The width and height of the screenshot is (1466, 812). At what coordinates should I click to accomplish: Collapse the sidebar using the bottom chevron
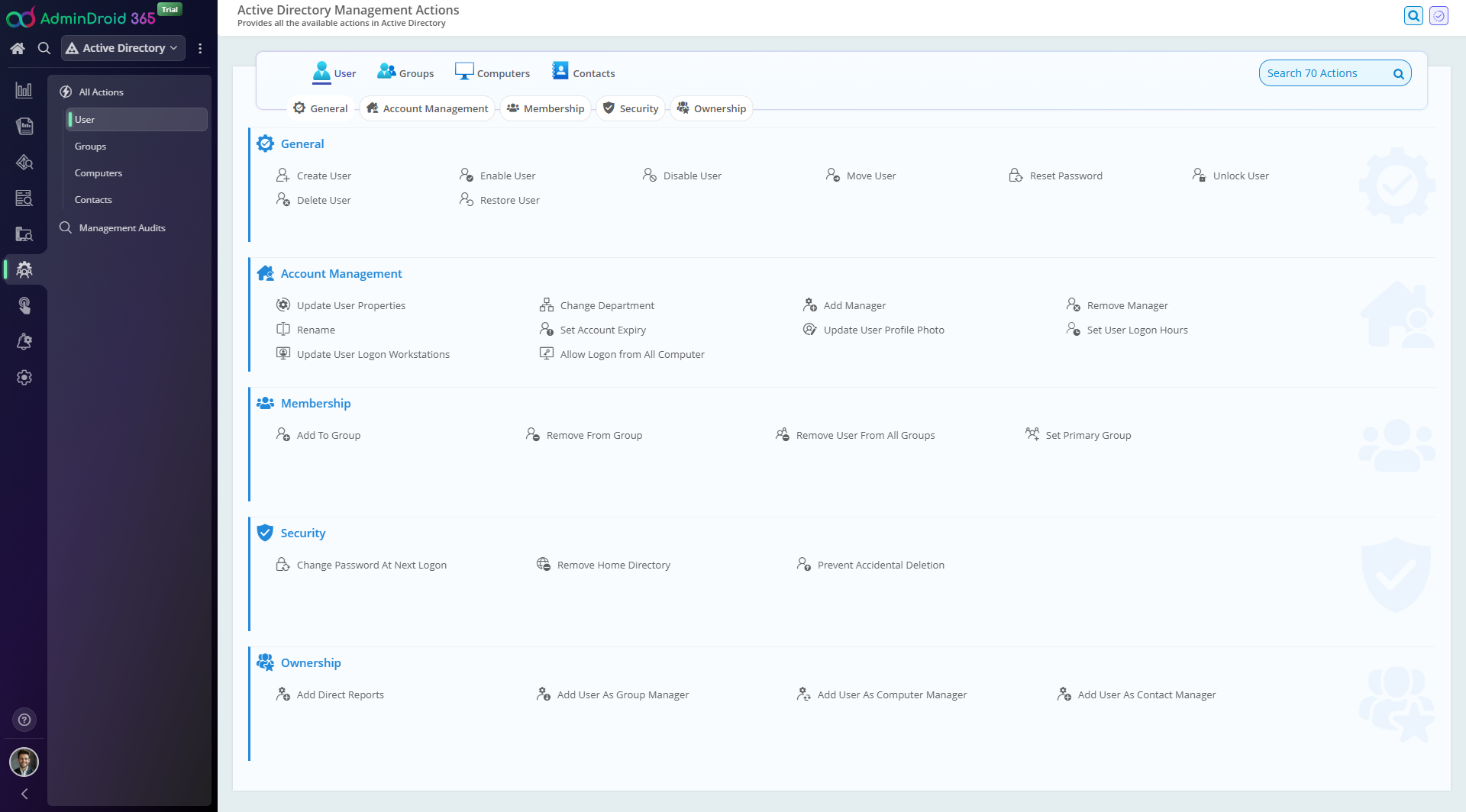click(24, 793)
